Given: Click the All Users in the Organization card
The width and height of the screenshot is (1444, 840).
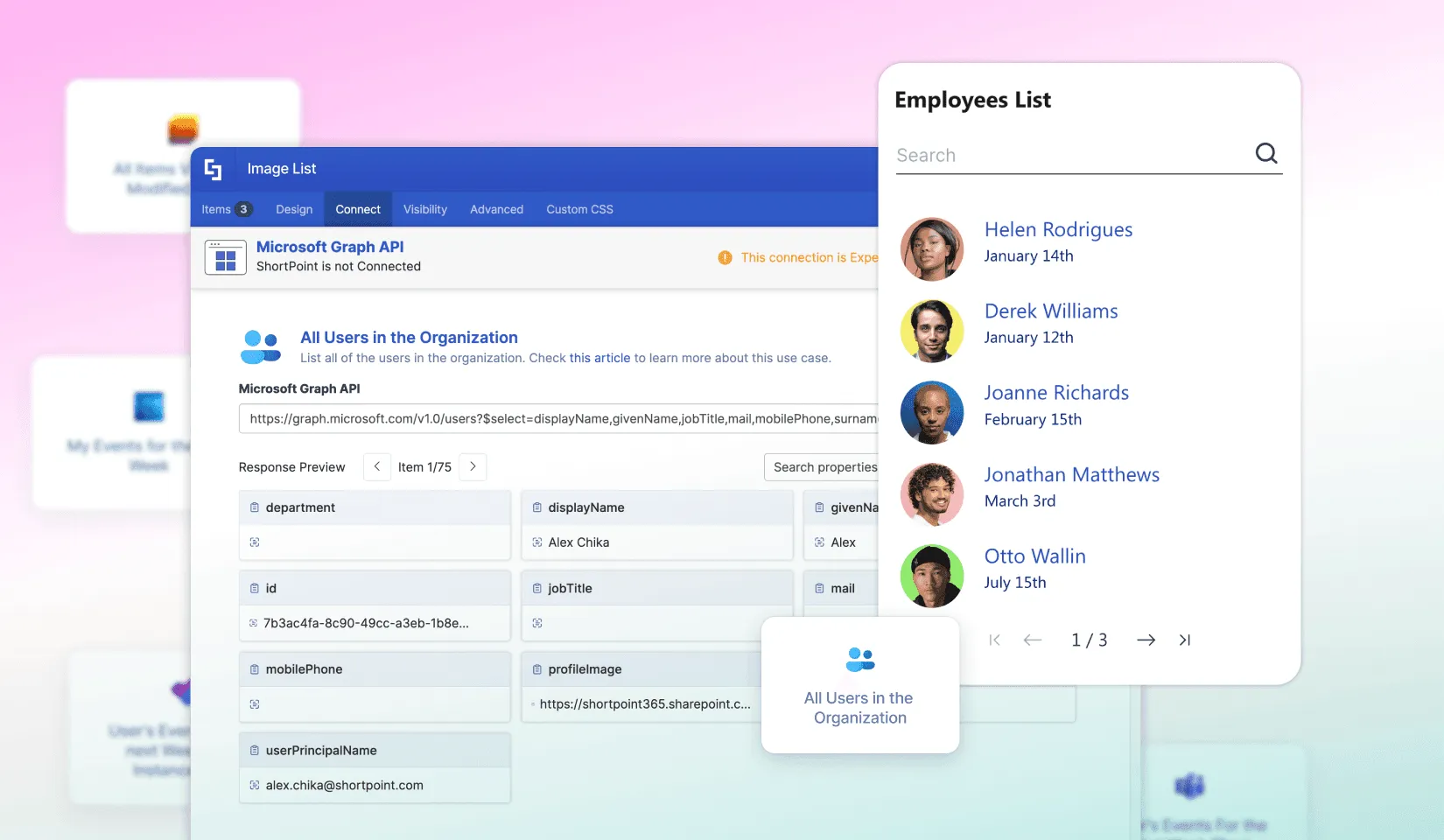Looking at the screenshot, I should coord(860,685).
